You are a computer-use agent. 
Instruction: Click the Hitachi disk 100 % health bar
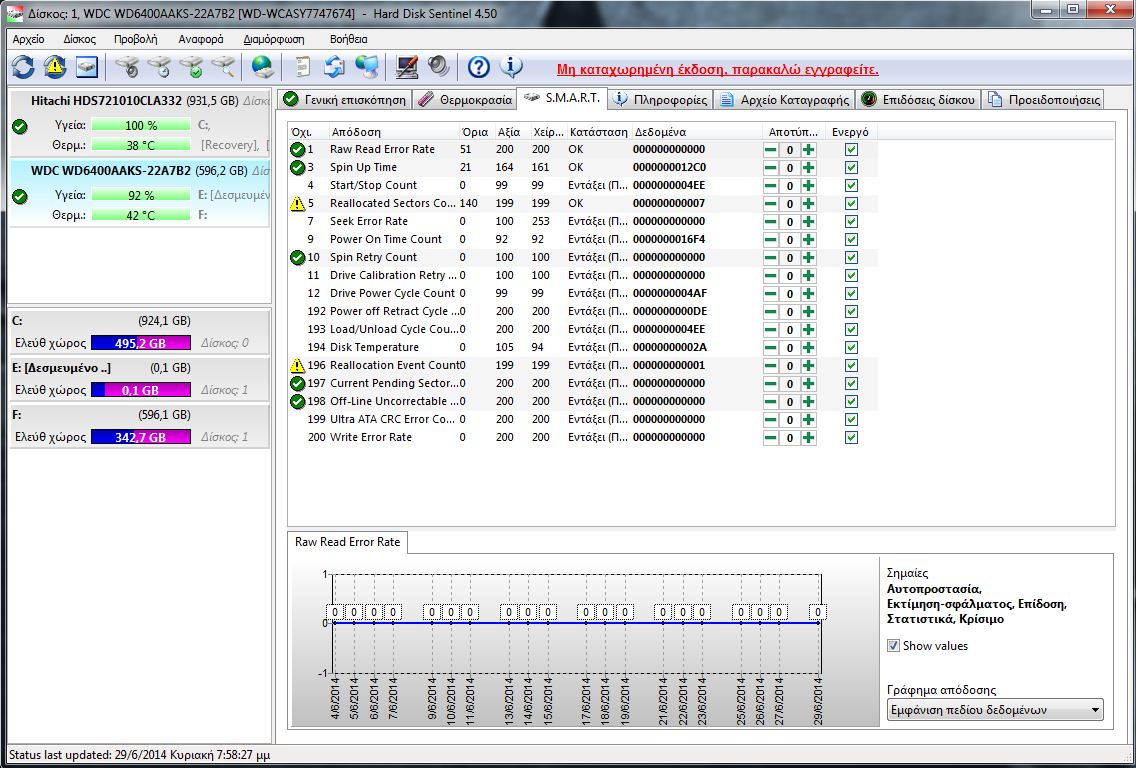(141, 125)
